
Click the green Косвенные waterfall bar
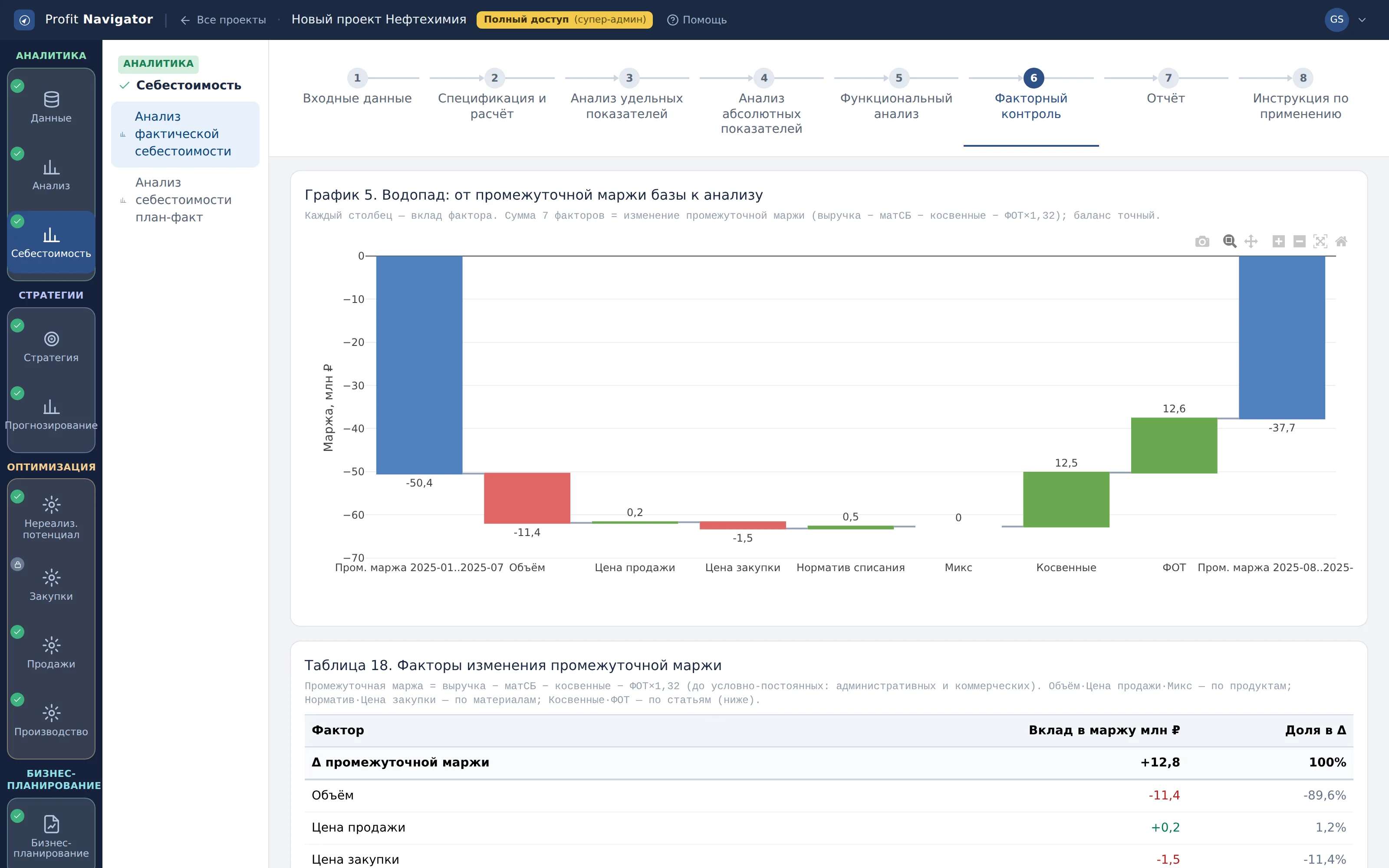click(x=1066, y=500)
